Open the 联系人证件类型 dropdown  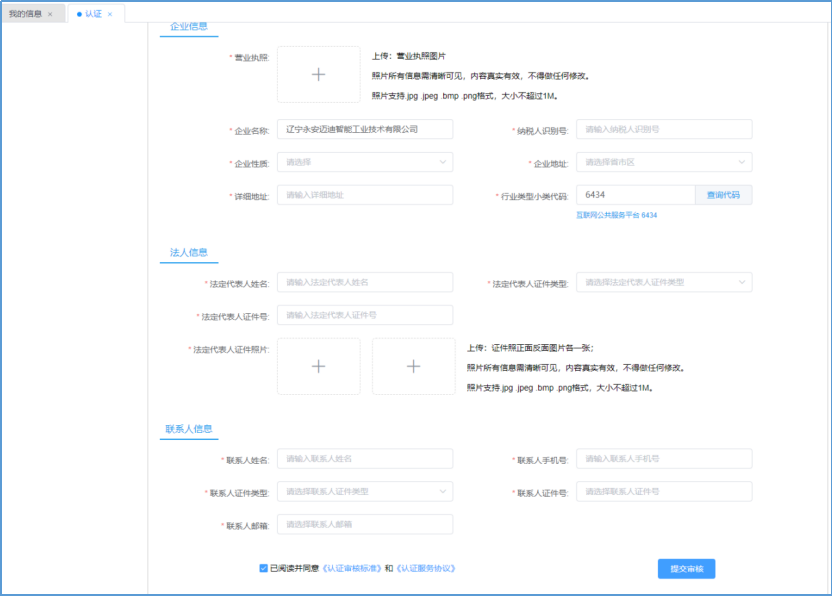click(x=364, y=491)
